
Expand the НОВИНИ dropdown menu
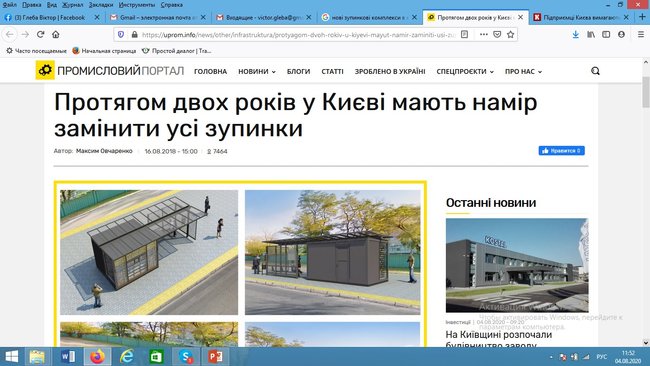[x=257, y=71]
